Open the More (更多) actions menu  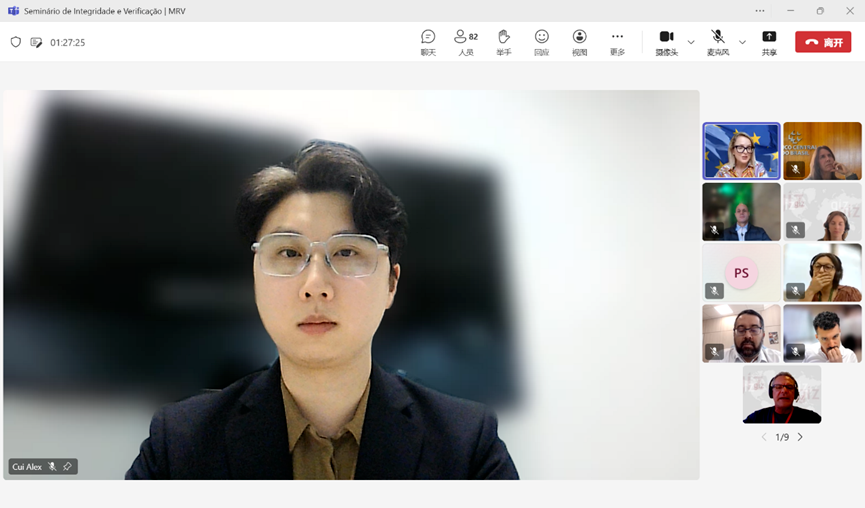(x=617, y=41)
